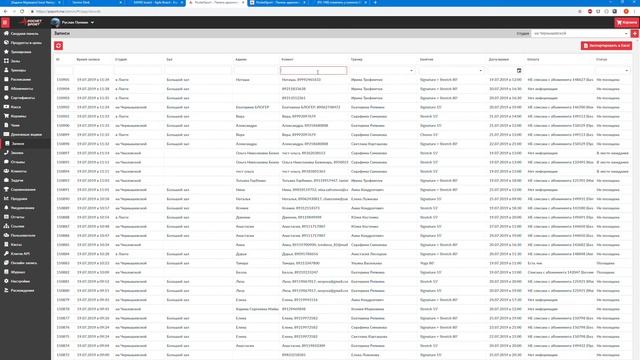This screenshot has width=640, height=360.
Task: Open the Отчеты table sidebar item
Action: 25,217
